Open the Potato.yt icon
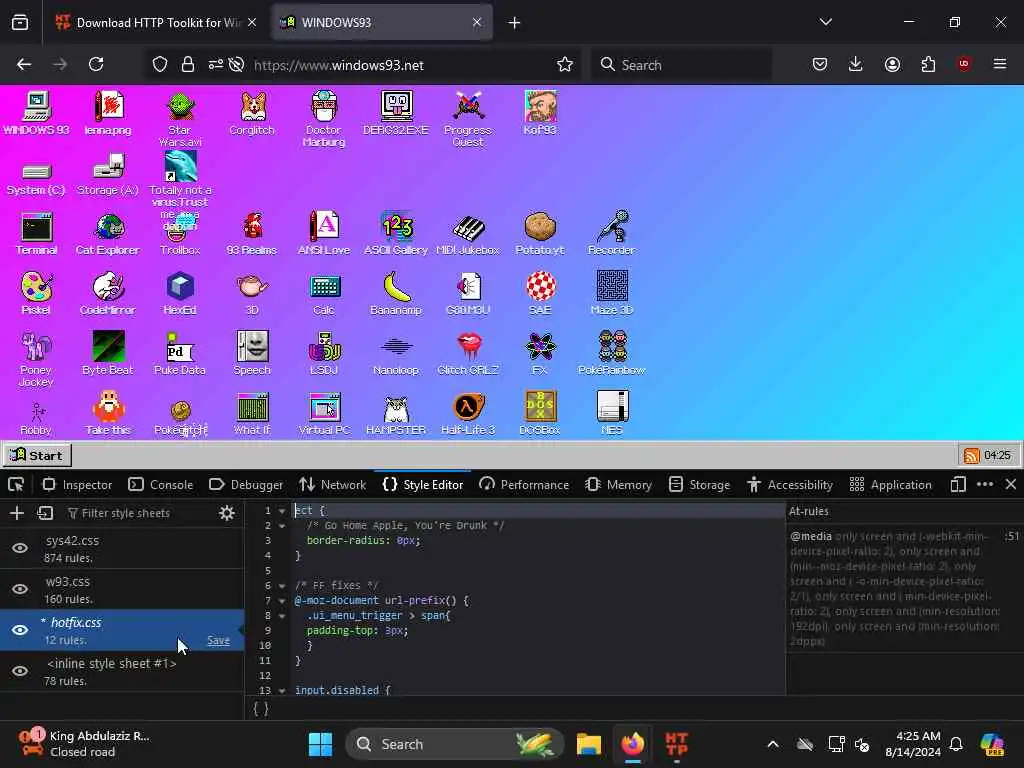The width and height of the screenshot is (1024, 768). point(539,233)
